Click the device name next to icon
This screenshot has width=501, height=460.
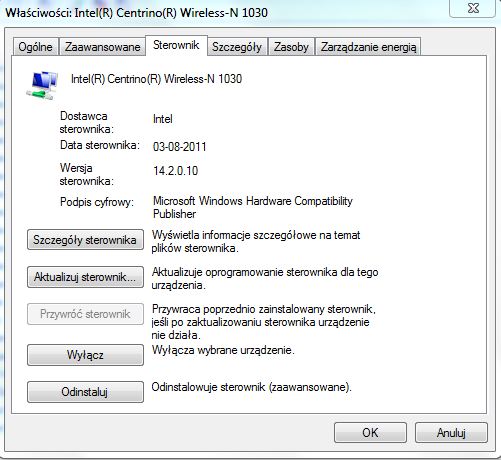[157, 79]
